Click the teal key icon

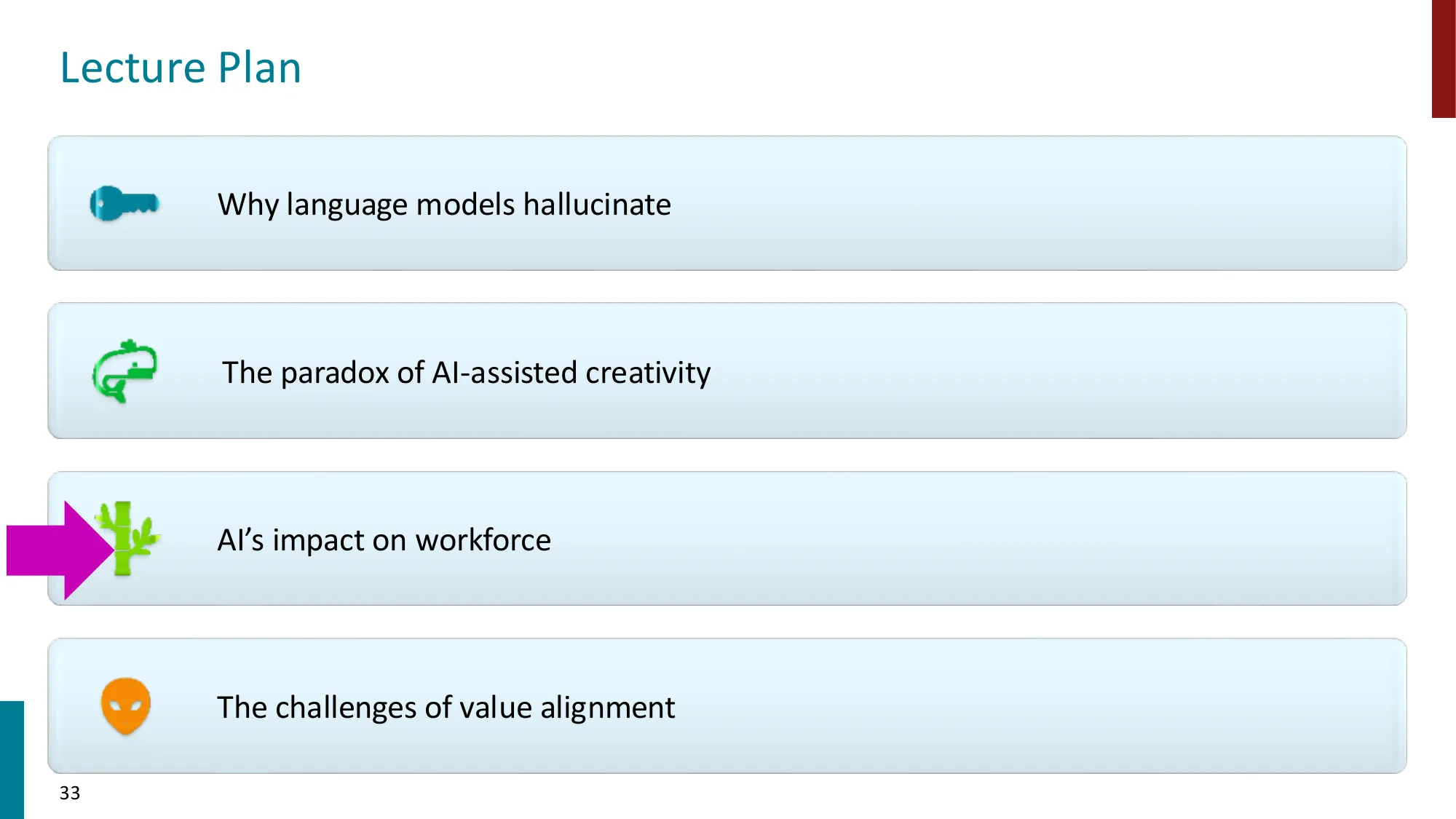coord(124,203)
